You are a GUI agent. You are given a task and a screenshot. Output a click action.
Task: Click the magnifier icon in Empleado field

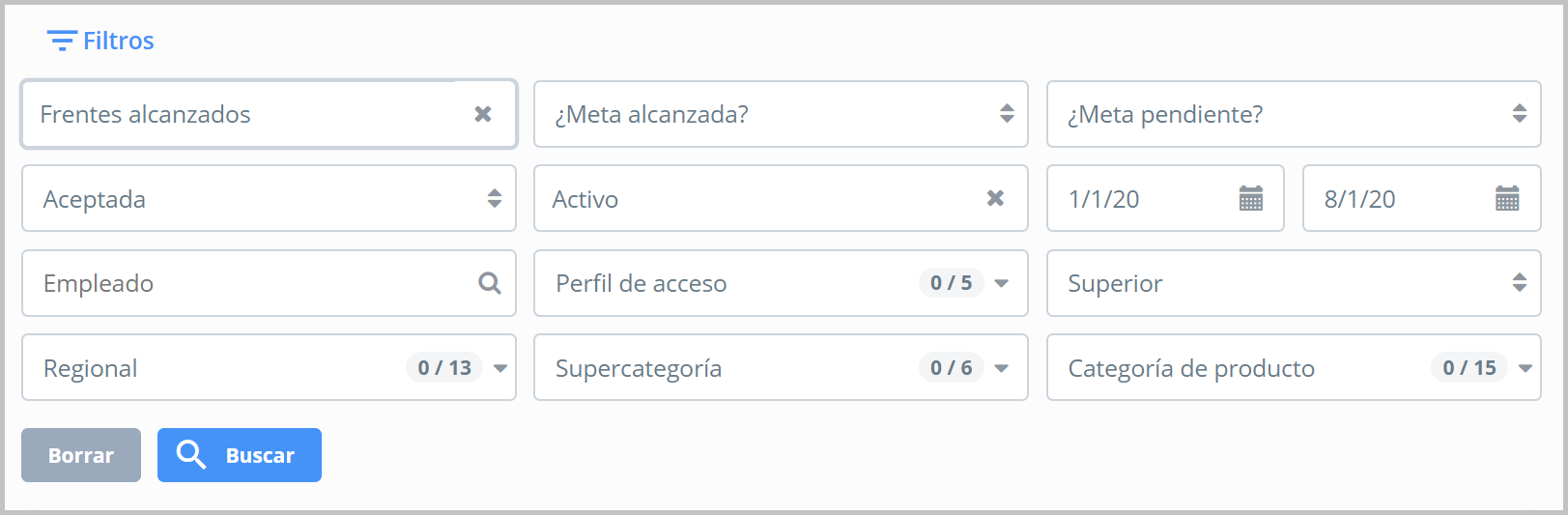(x=490, y=283)
